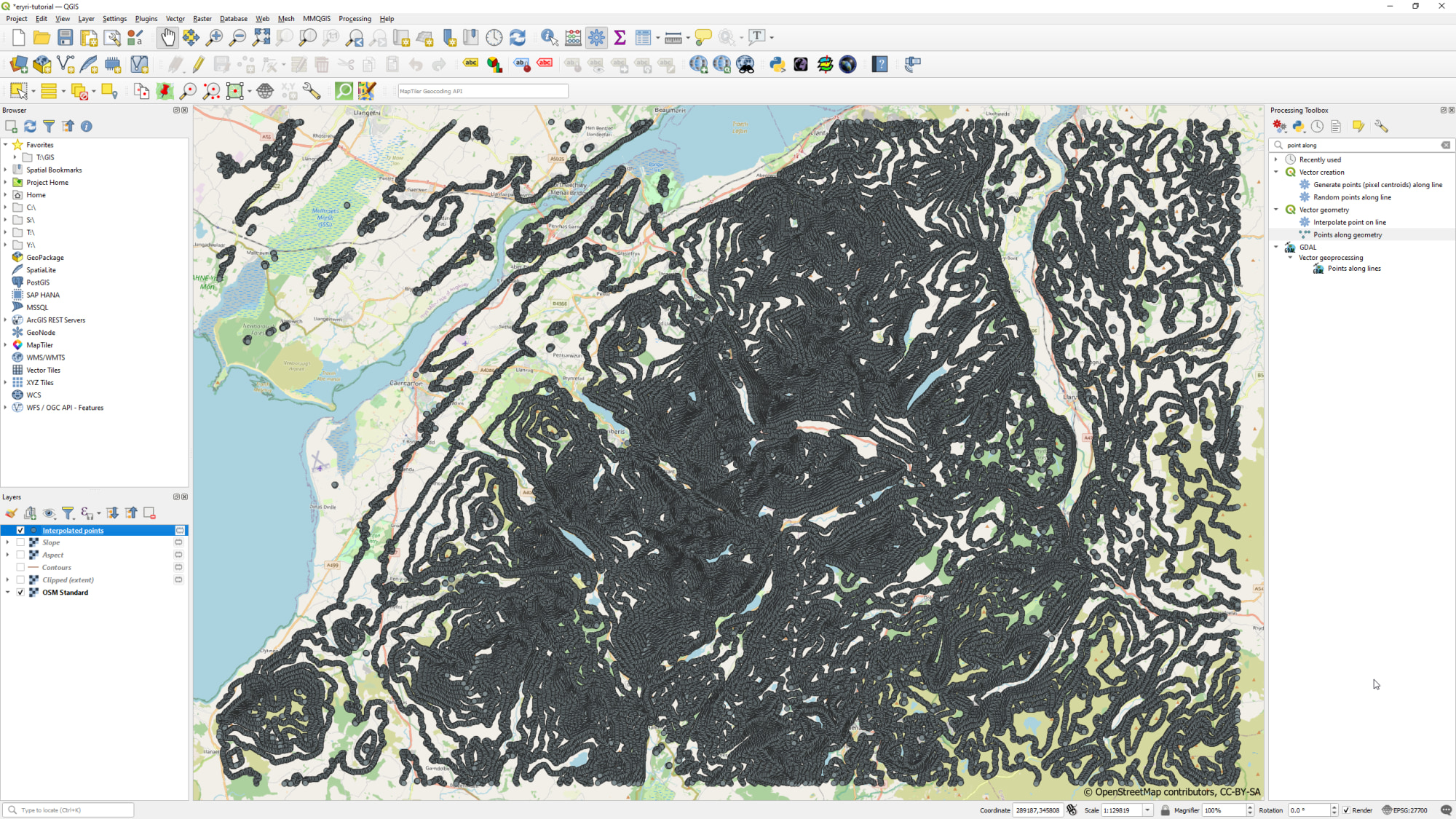Select the Zoom In tool
This screenshot has width=1456, height=819.
[x=215, y=37]
